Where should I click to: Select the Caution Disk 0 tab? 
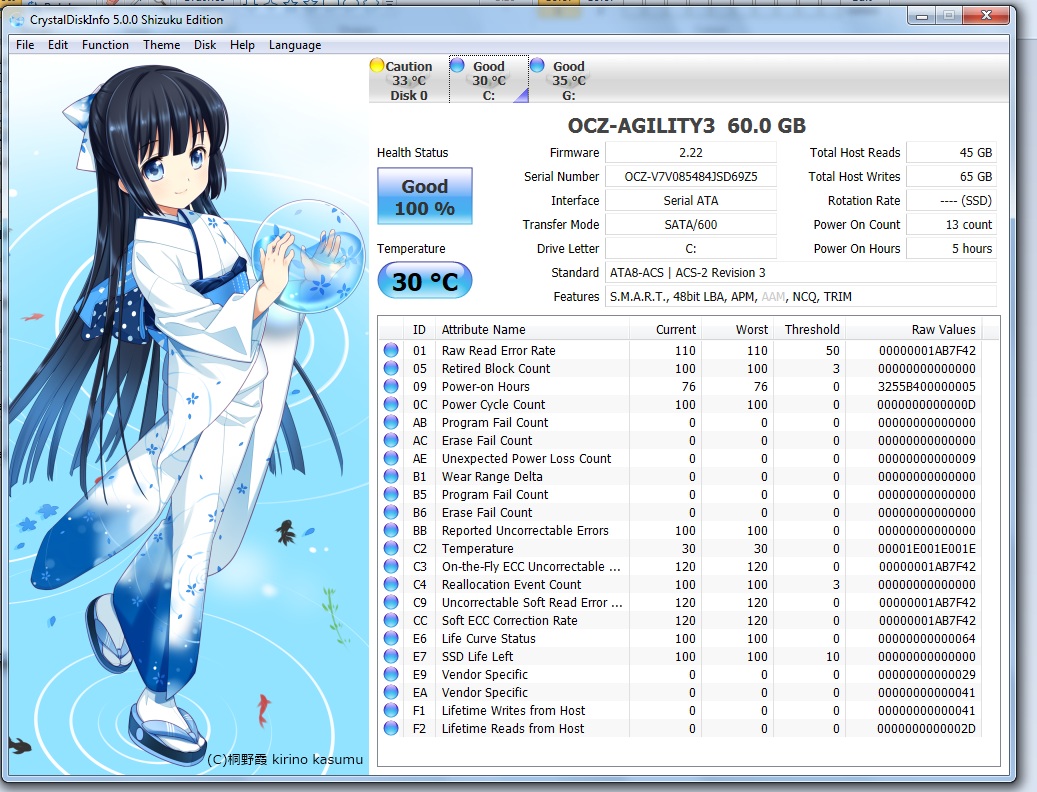click(x=408, y=80)
